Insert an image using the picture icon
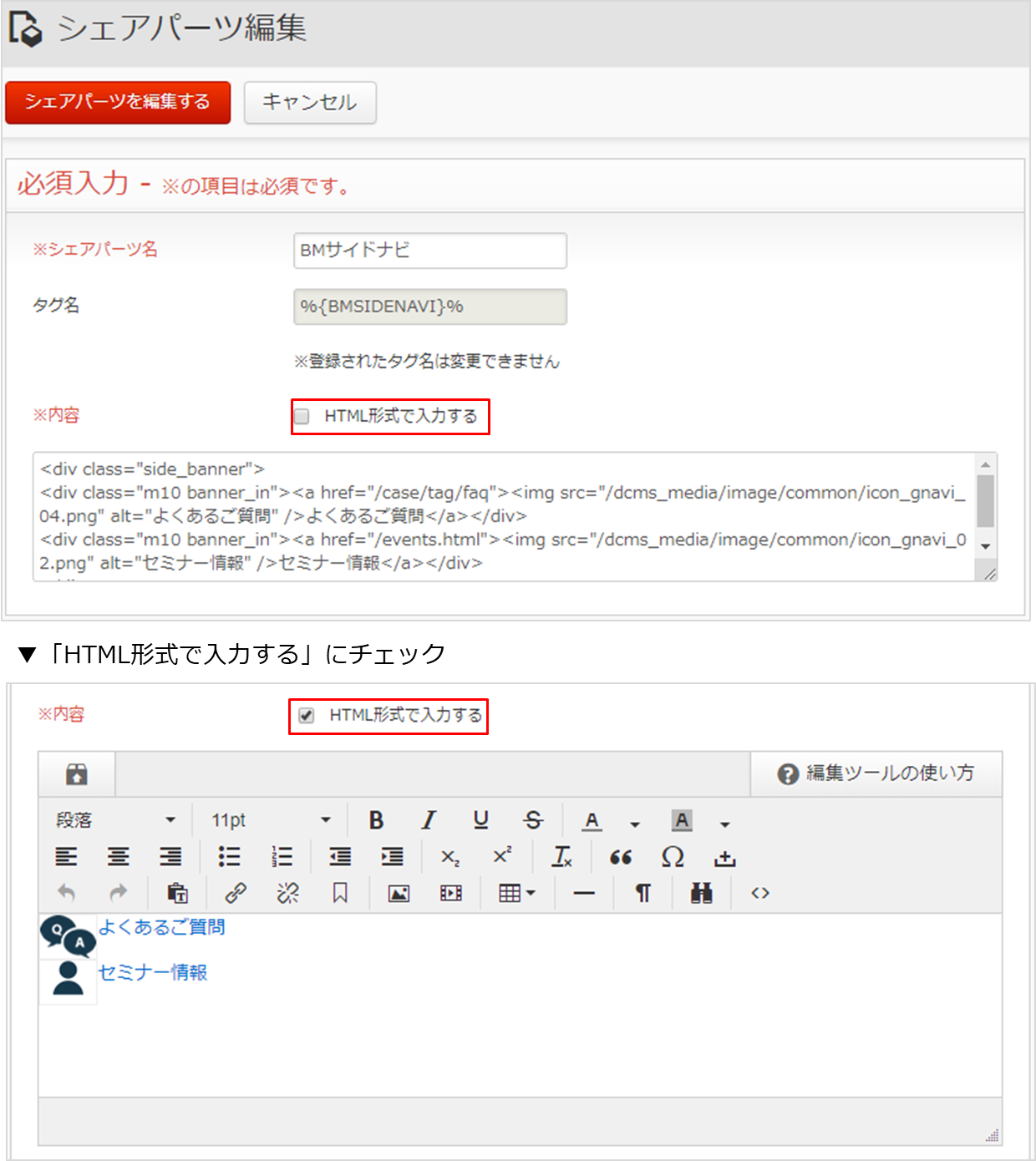Viewport: 1036px width, 1161px height. click(399, 893)
